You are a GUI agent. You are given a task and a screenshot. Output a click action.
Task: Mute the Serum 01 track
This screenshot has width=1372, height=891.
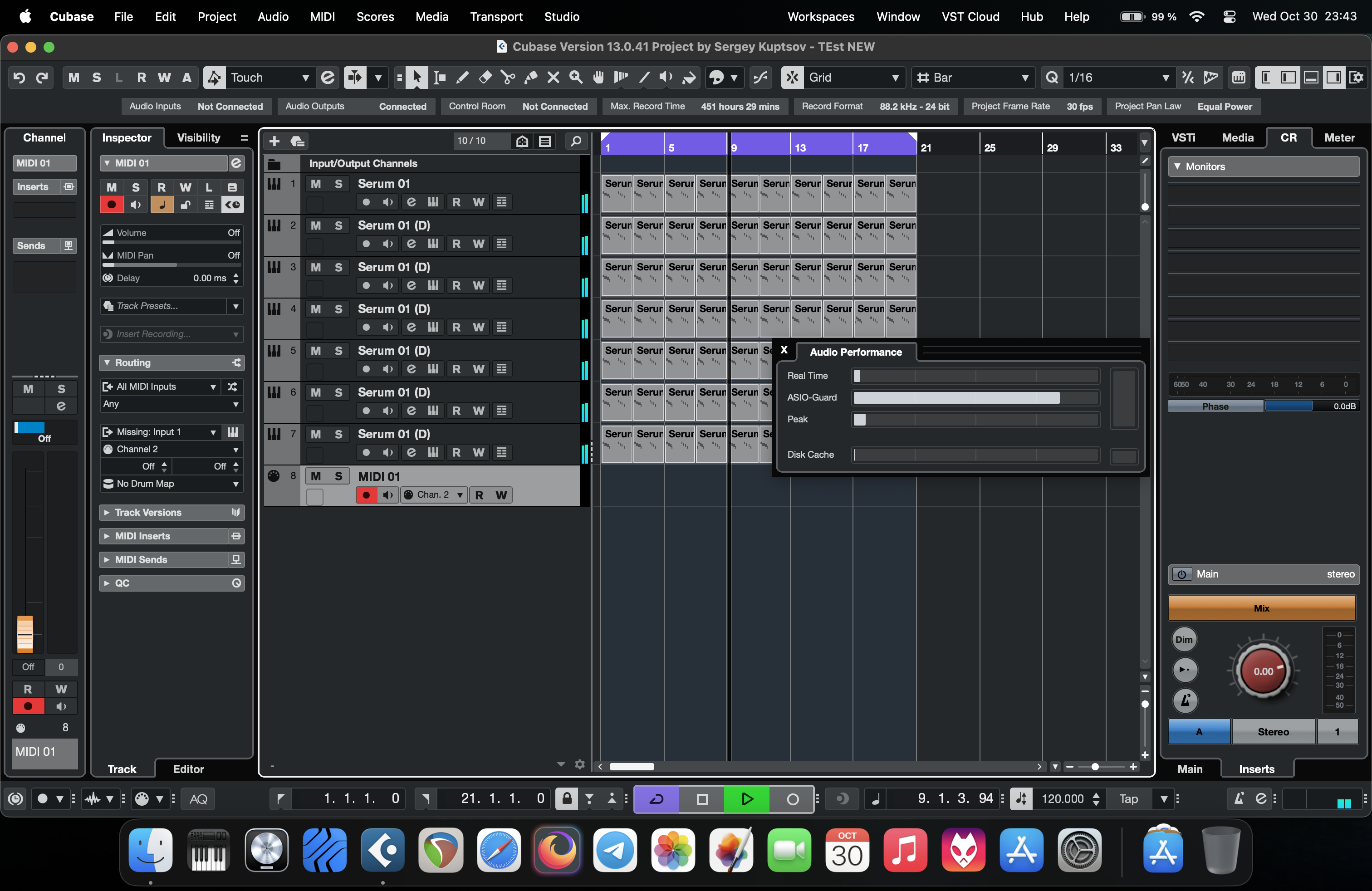(x=315, y=184)
